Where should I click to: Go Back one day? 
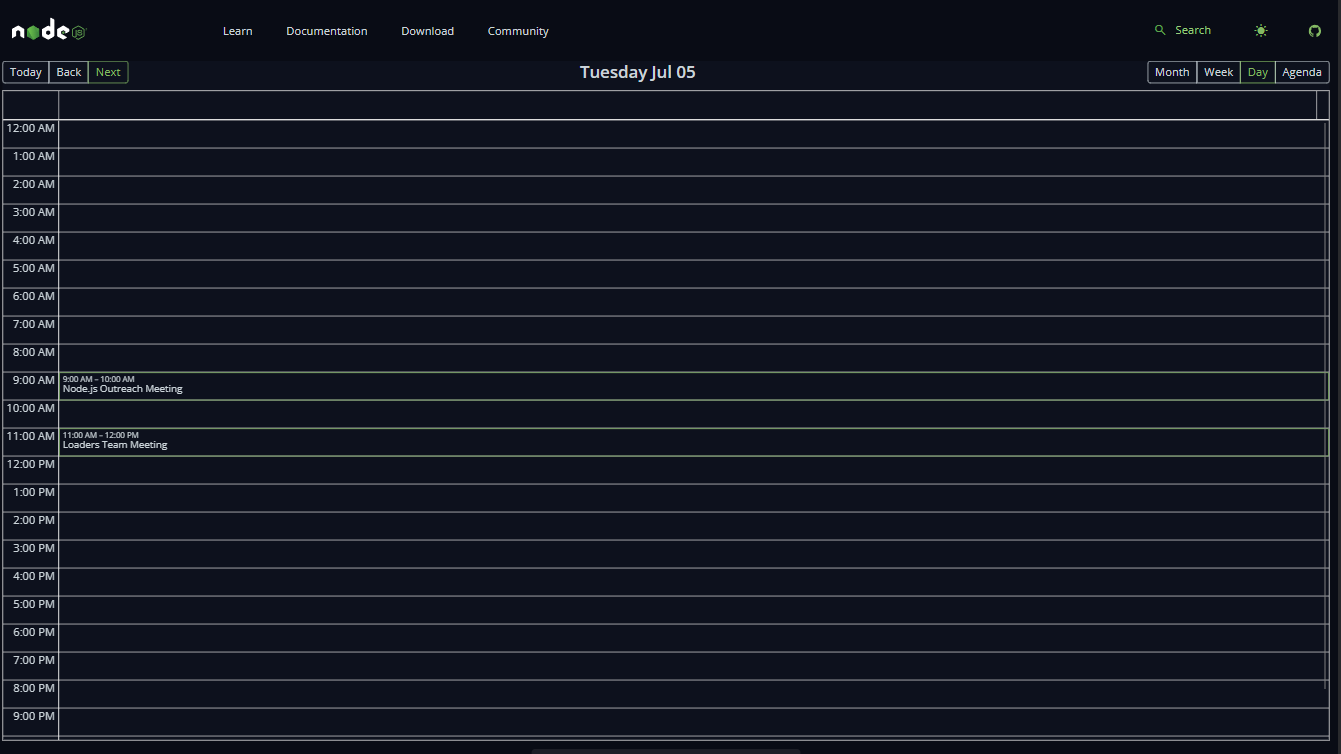[69, 72]
